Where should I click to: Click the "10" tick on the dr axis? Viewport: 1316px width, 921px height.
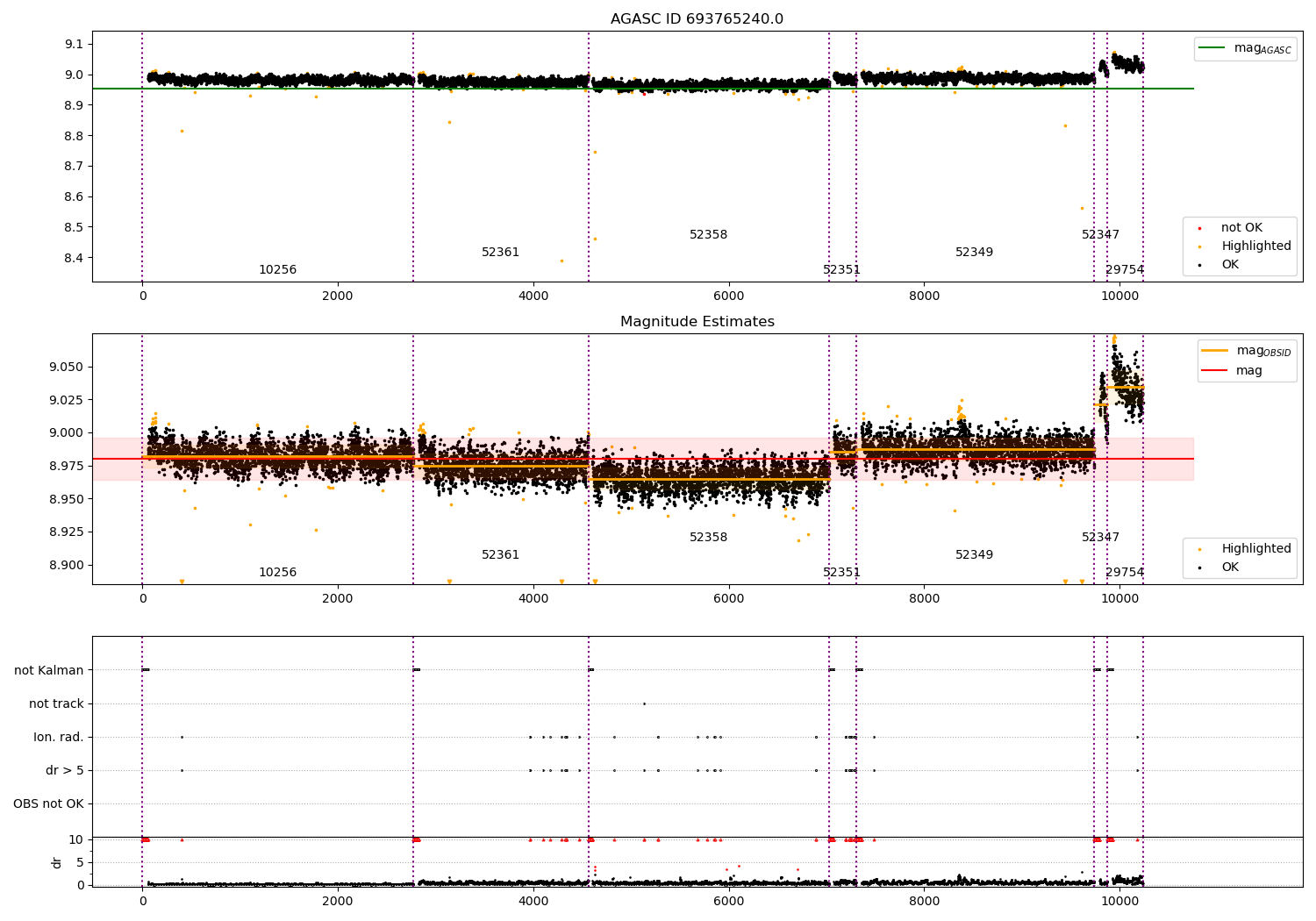(x=75, y=840)
